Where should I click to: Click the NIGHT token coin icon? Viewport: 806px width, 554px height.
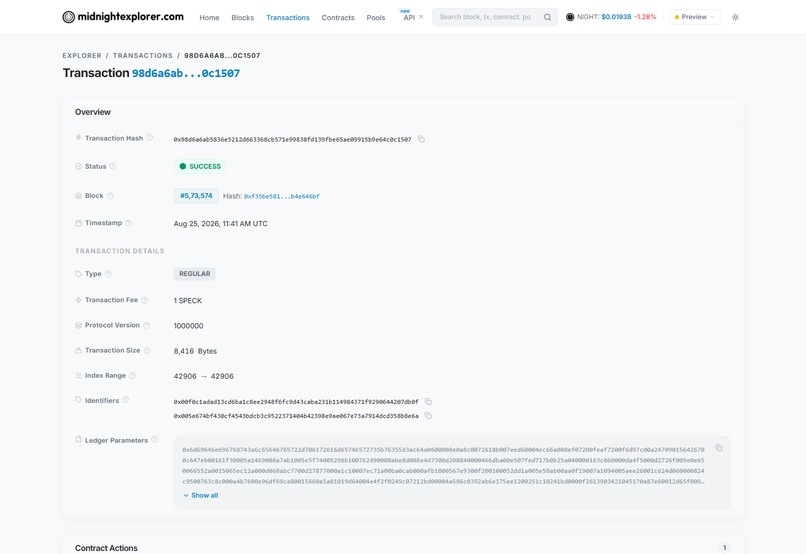click(570, 17)
